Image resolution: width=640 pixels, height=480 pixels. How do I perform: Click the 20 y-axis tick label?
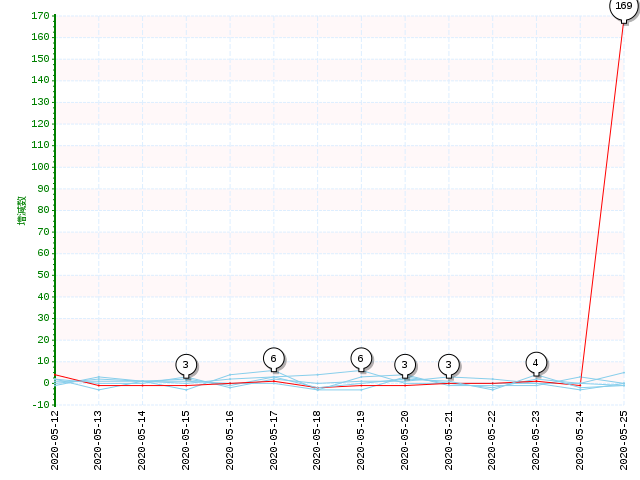pos(43,340)
